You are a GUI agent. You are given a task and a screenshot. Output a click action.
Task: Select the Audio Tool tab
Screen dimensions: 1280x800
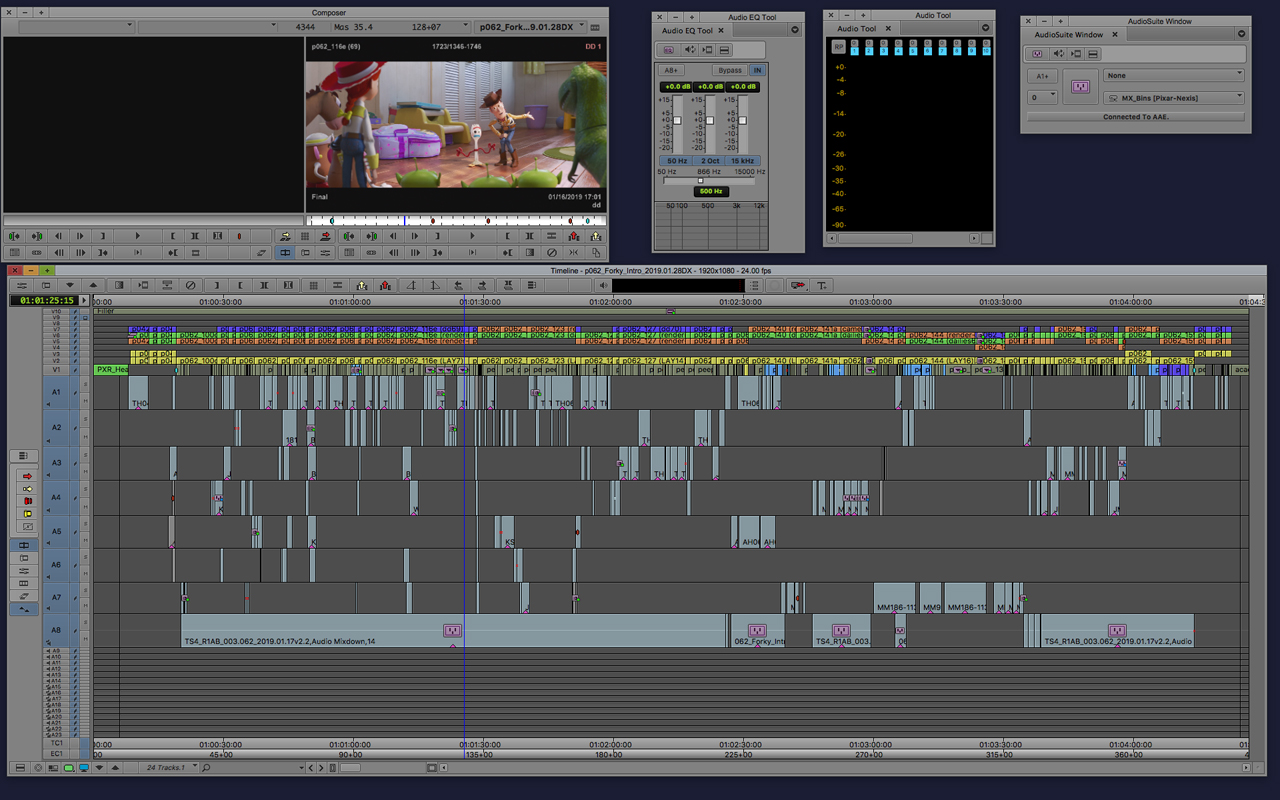(x=863, y=29)
